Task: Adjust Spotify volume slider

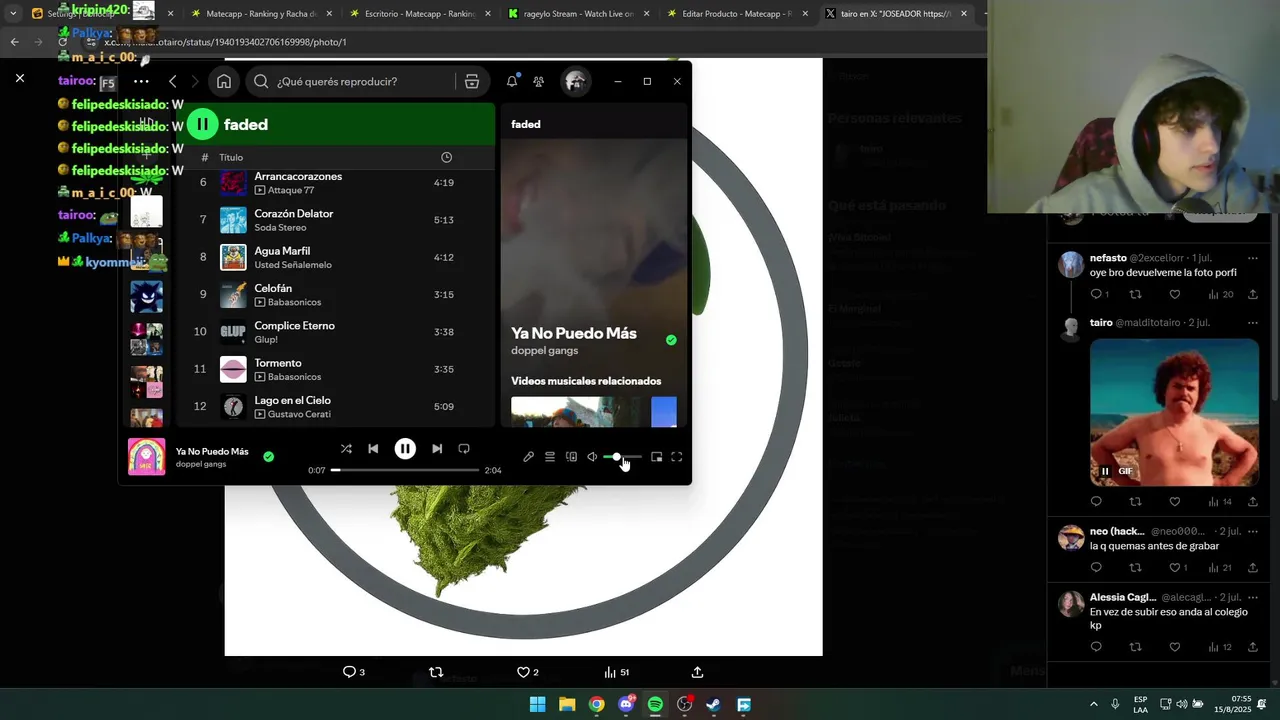Action: point(622,457)
